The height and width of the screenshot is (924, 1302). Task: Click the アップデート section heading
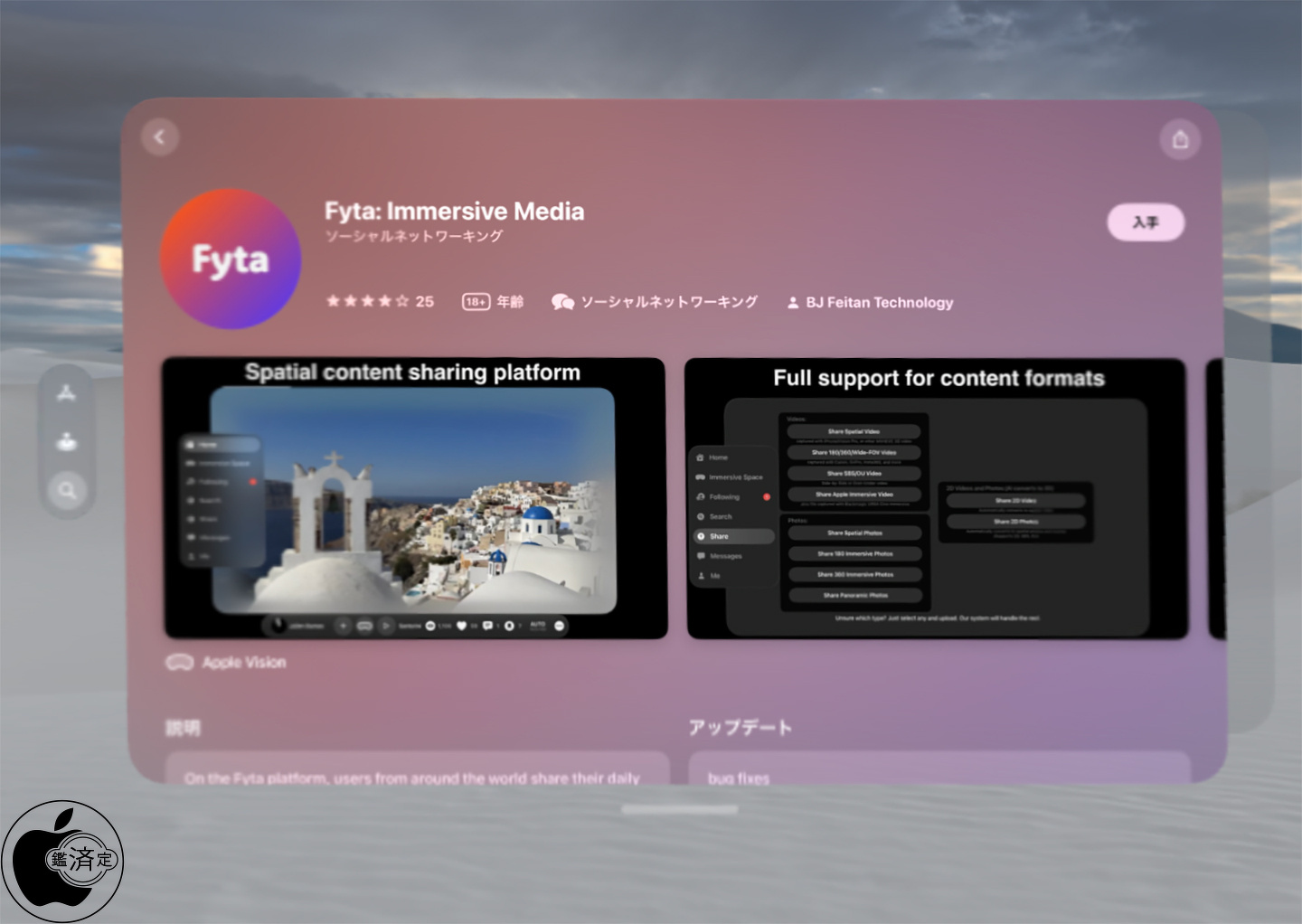click(740, 728)
